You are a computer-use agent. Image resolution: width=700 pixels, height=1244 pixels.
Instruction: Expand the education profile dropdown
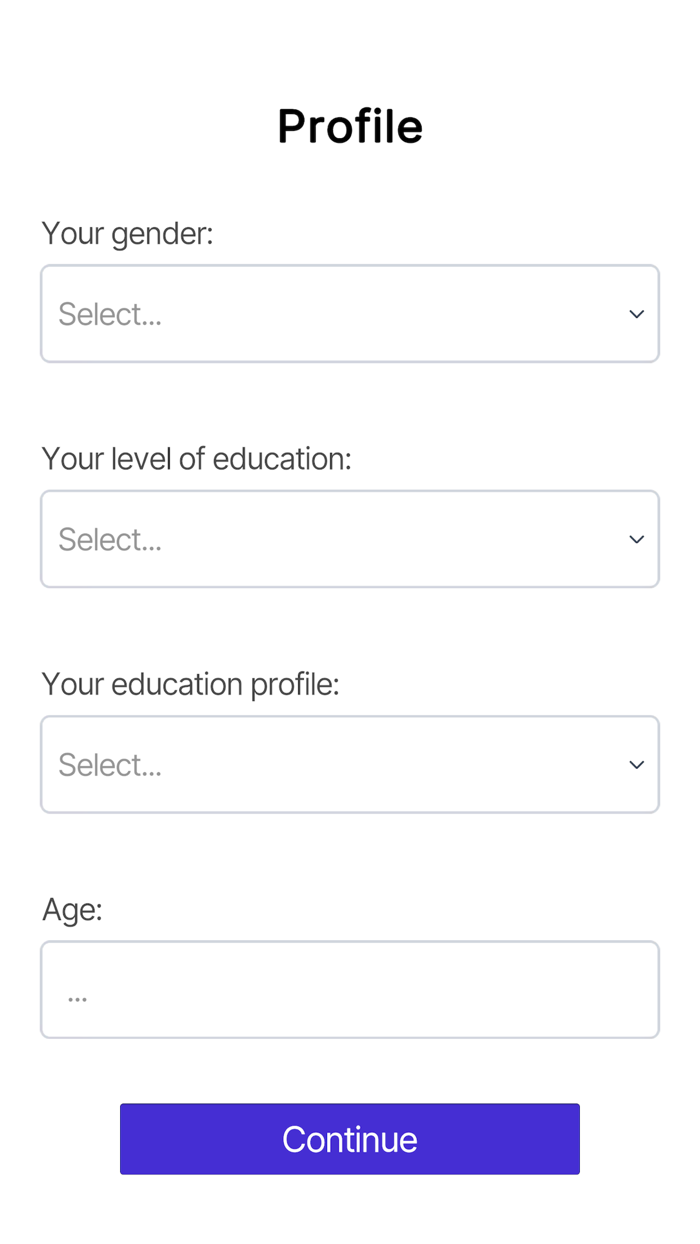click(349, 765)
